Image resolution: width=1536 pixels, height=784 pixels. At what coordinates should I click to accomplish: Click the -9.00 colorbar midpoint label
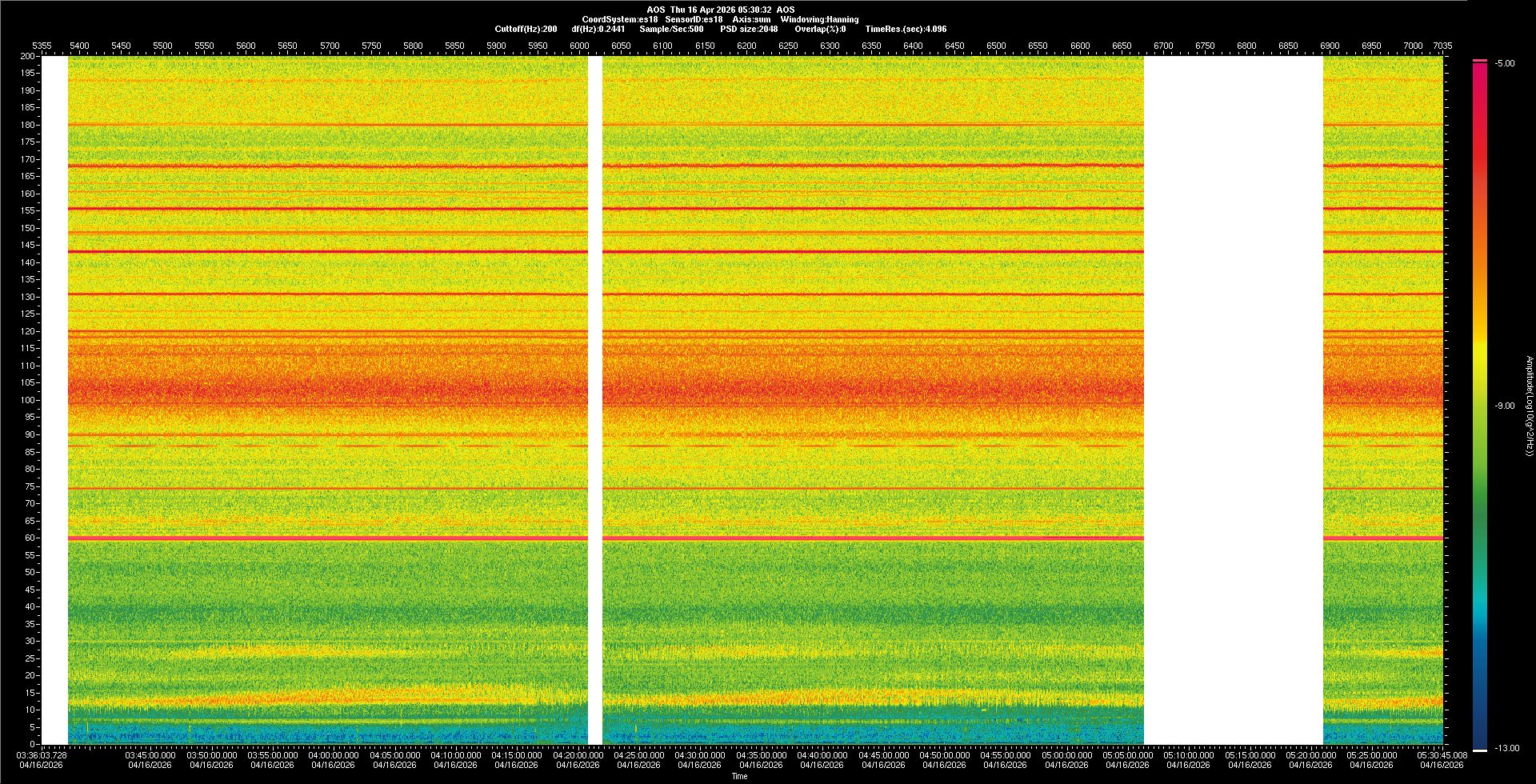[1504, 406]
